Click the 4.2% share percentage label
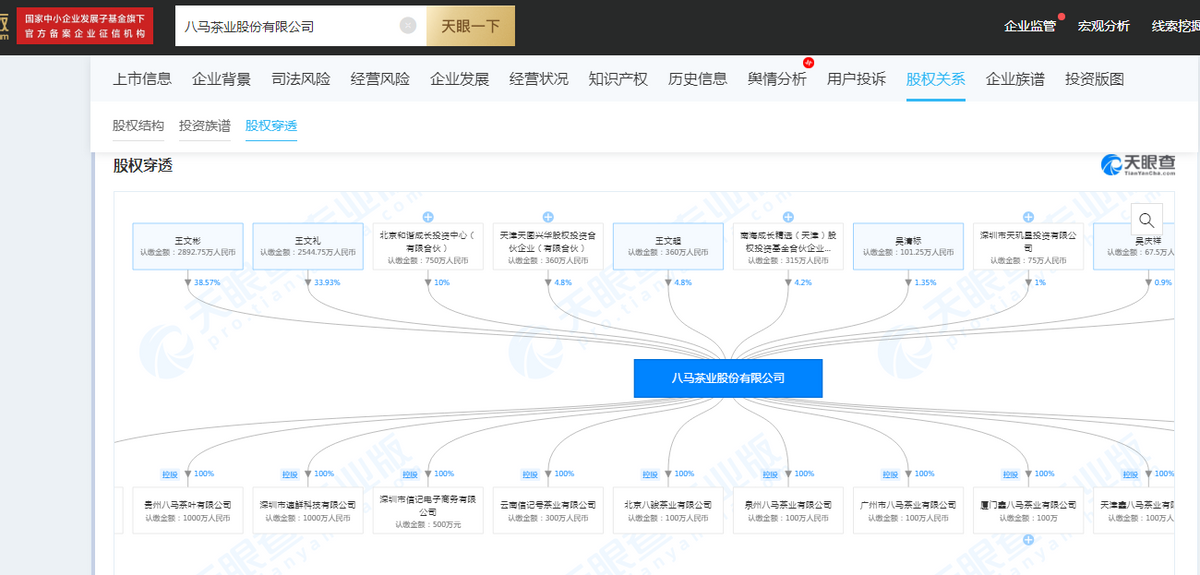Viewport: 1200px width, 575px height. coord(803,283)
